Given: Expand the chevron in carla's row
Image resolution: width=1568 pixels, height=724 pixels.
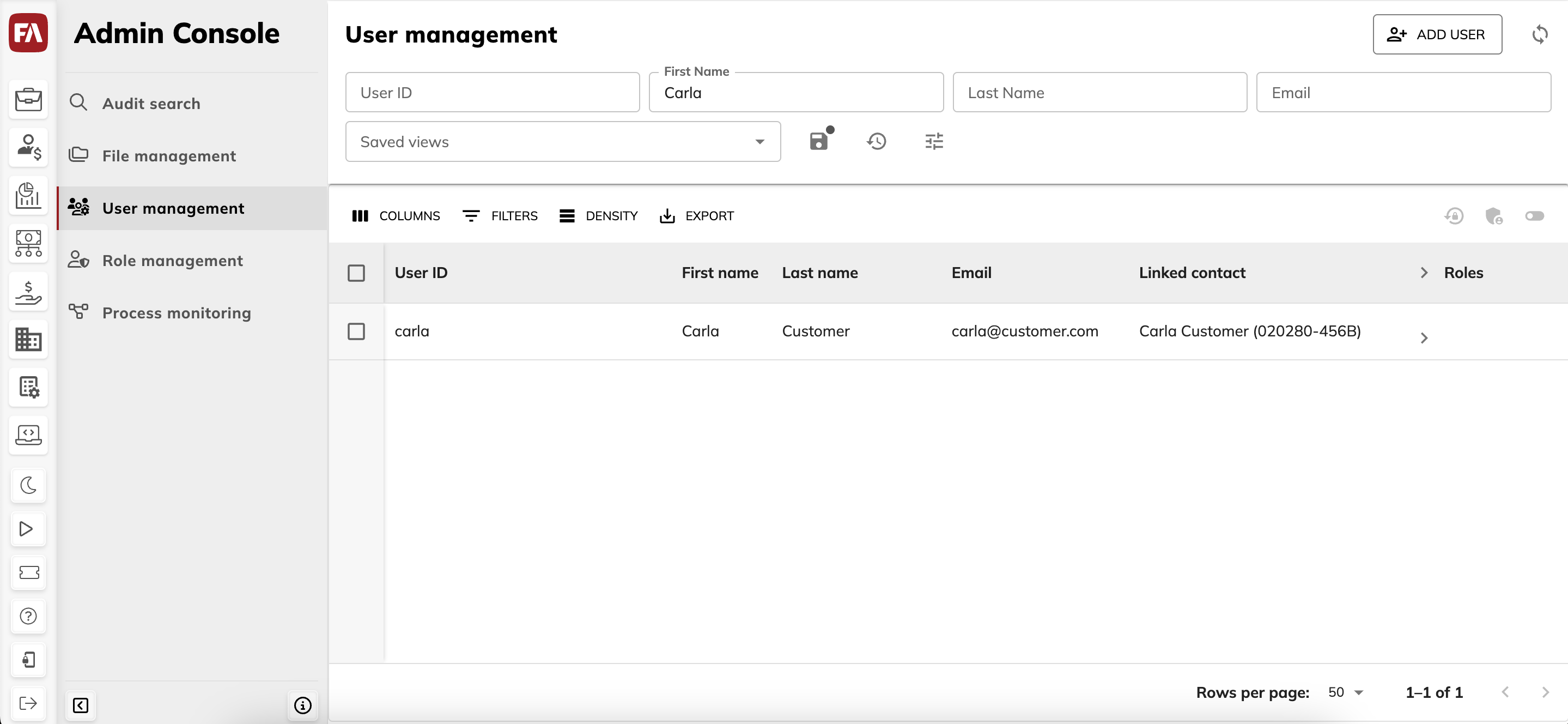Looking at the screenshot, I should pyautogui.click(x=1424, y=338).
